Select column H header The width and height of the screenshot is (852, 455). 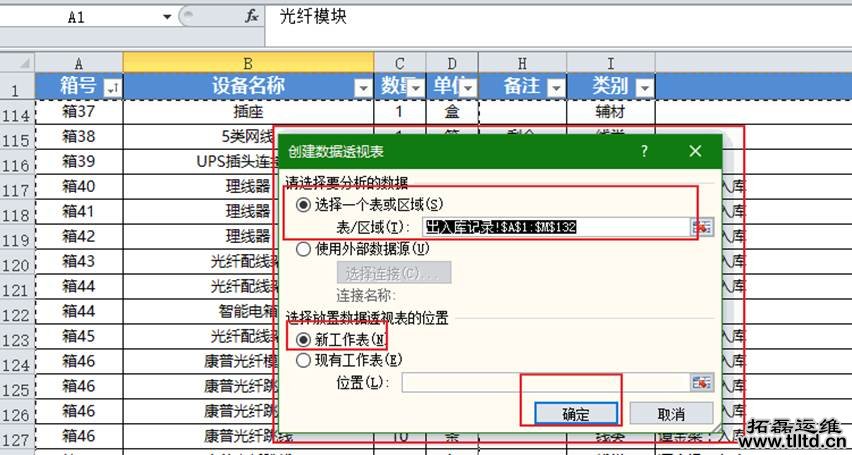pyautogui.click(x=522, y=63)
